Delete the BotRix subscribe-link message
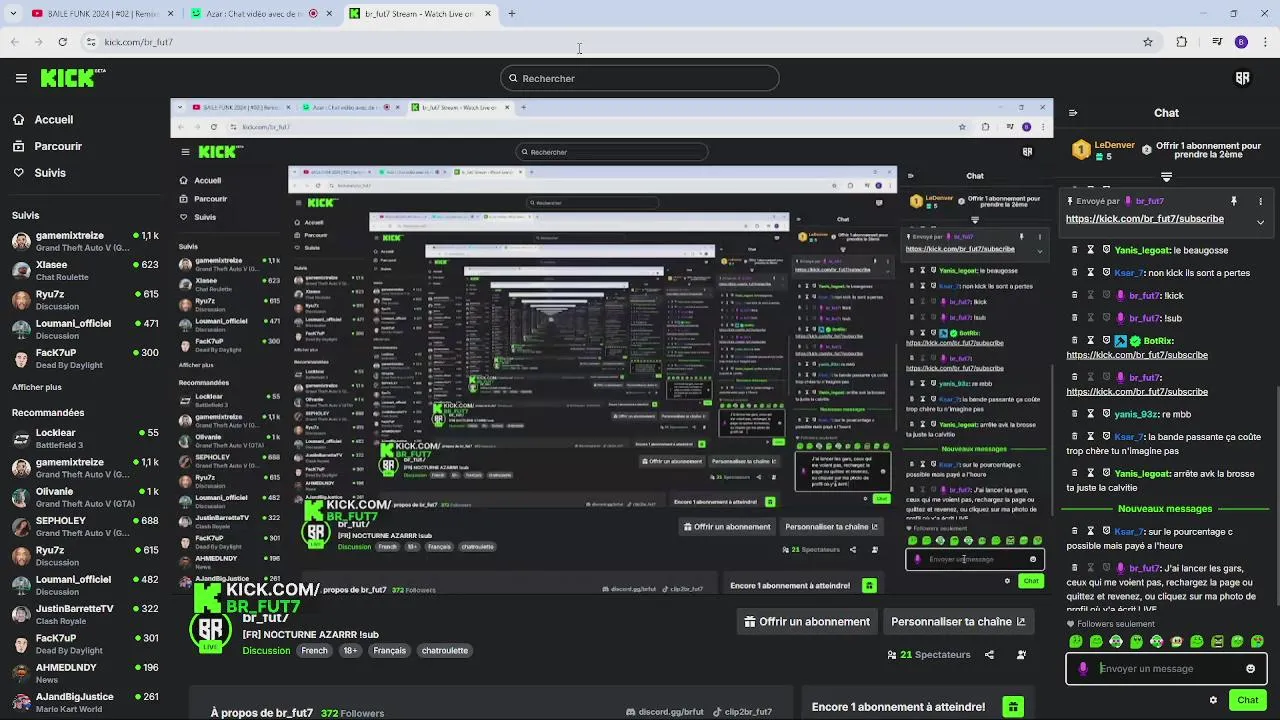This screenshot has width=1280, height=720. pos(1075,341)
